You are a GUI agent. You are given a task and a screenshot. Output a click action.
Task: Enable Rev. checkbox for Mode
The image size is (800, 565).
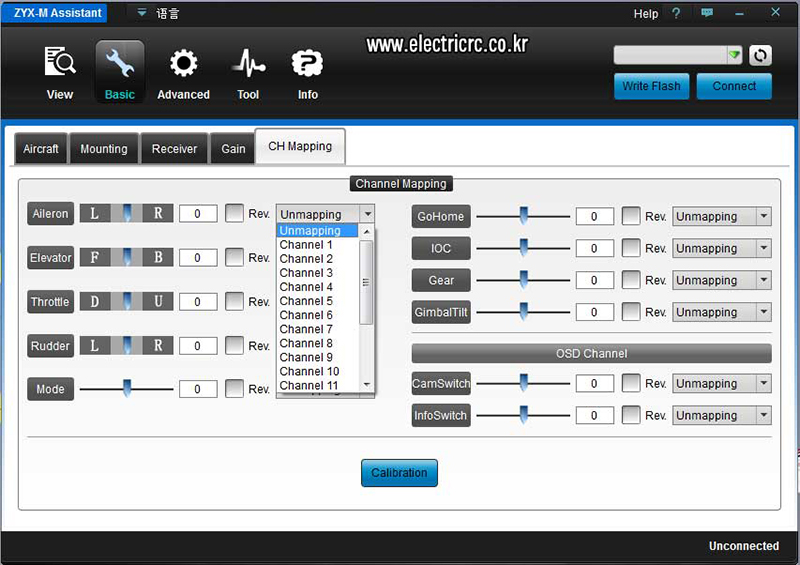234,389
